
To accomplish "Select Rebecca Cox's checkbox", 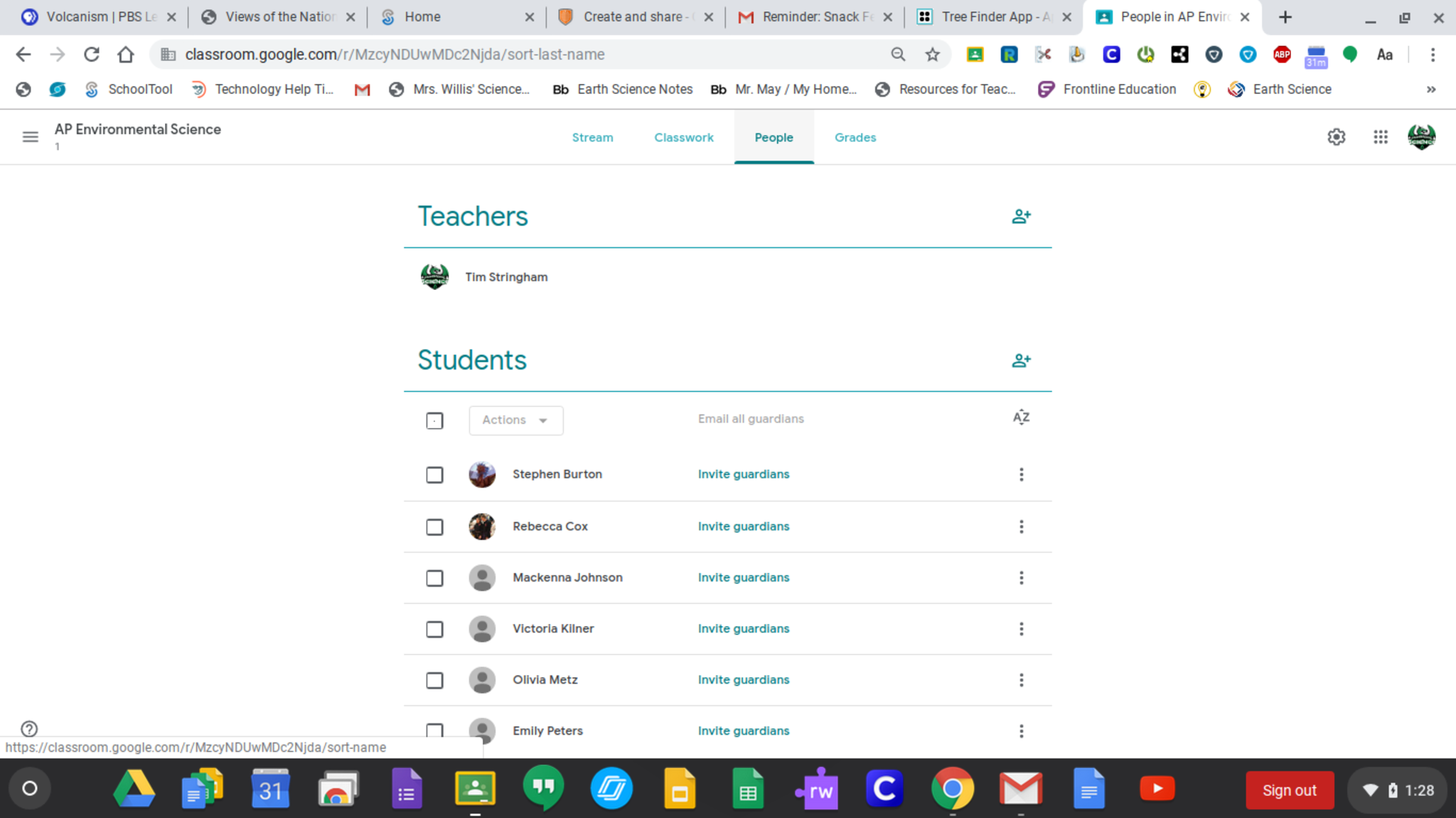I will 434,527.
